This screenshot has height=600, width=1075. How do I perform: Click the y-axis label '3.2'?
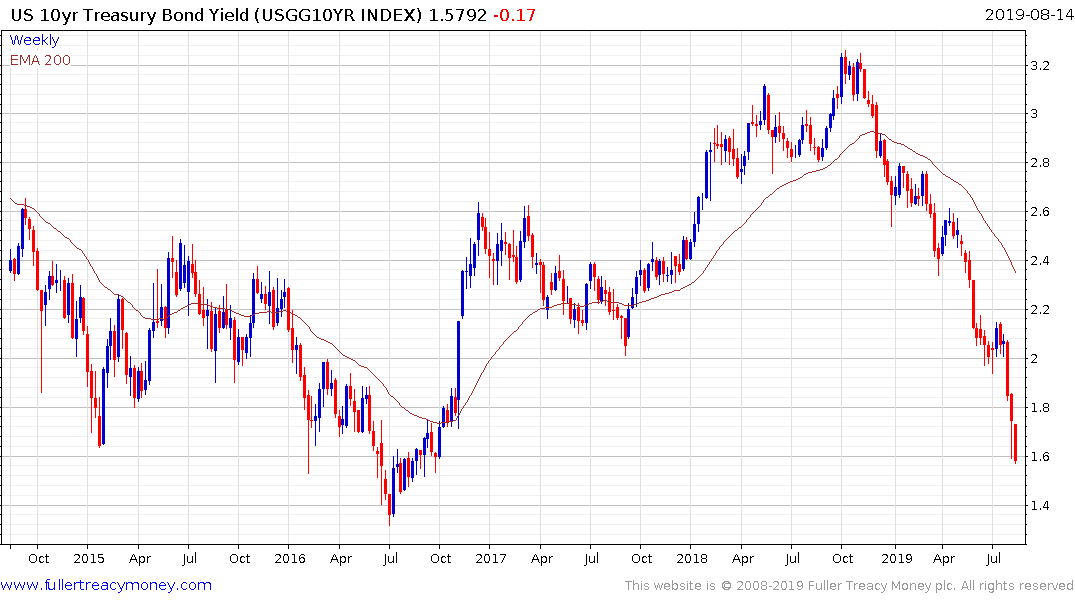click(x=1040, y=66)
